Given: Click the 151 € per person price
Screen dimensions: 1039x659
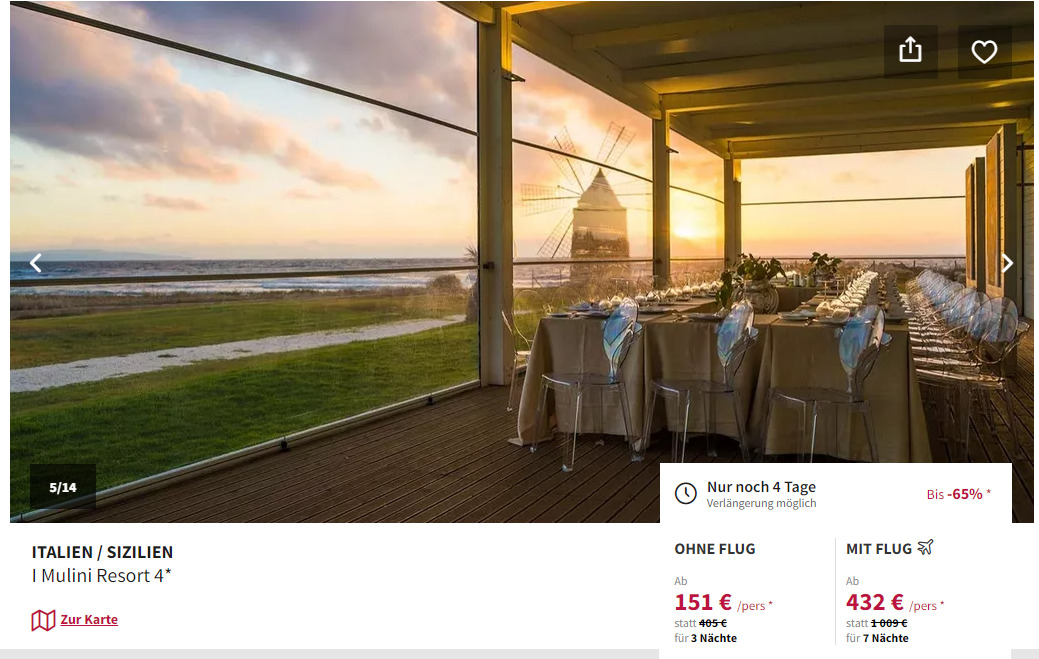Looking at the screenshot, I should tap(723, 603).
